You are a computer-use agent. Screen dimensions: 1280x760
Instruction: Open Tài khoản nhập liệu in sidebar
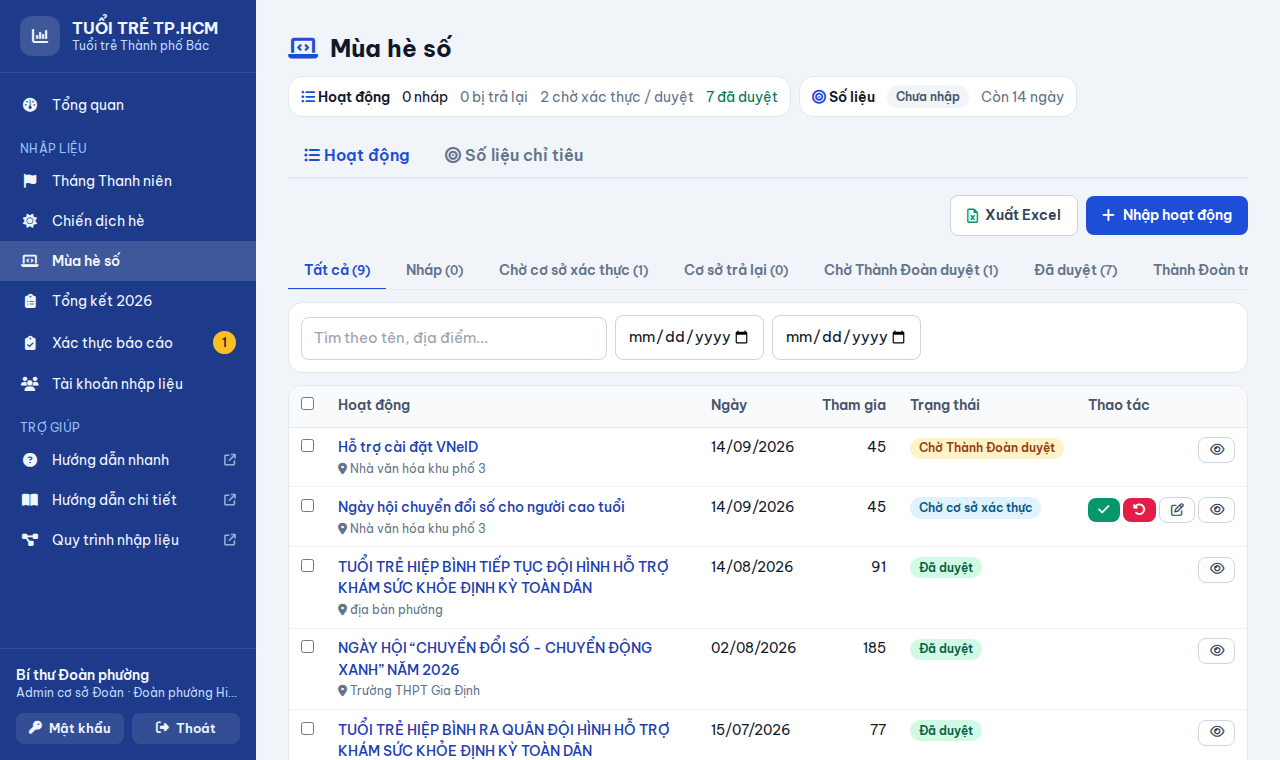point(128,384)
